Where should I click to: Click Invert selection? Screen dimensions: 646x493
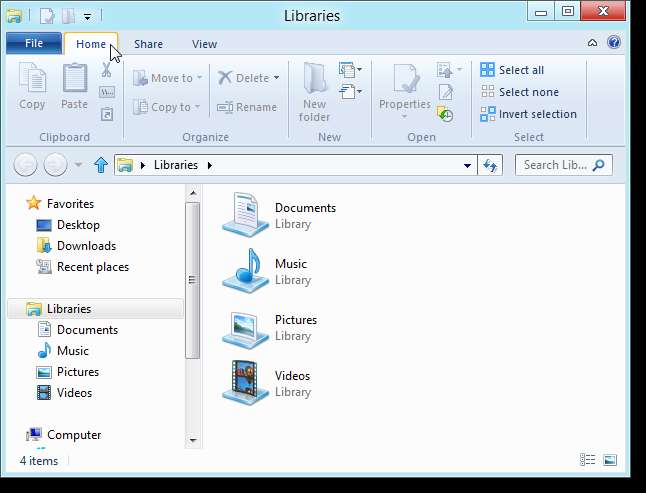(529, 114)
